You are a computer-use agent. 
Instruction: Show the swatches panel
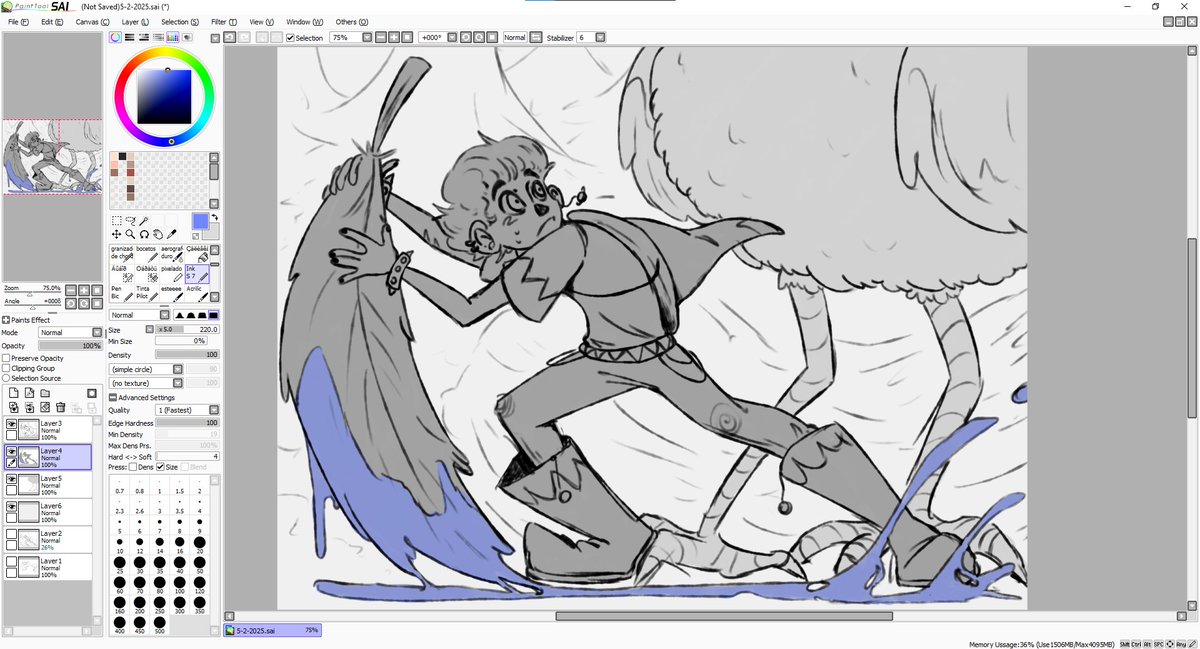coord(172,37)
